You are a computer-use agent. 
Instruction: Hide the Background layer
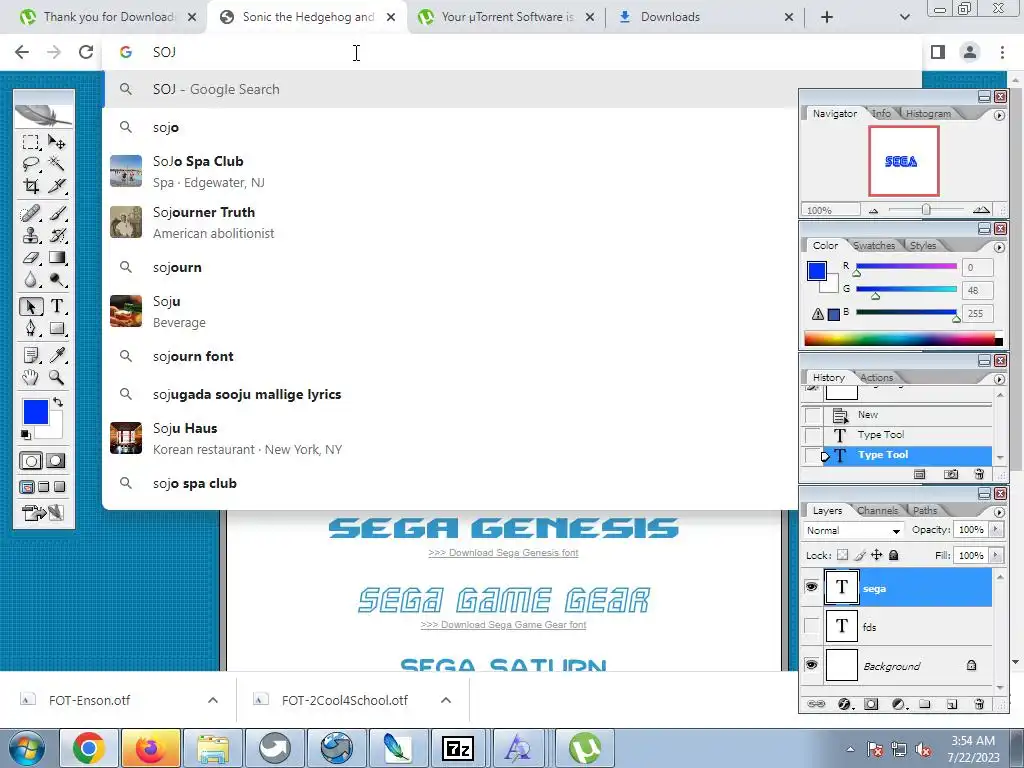811,665
